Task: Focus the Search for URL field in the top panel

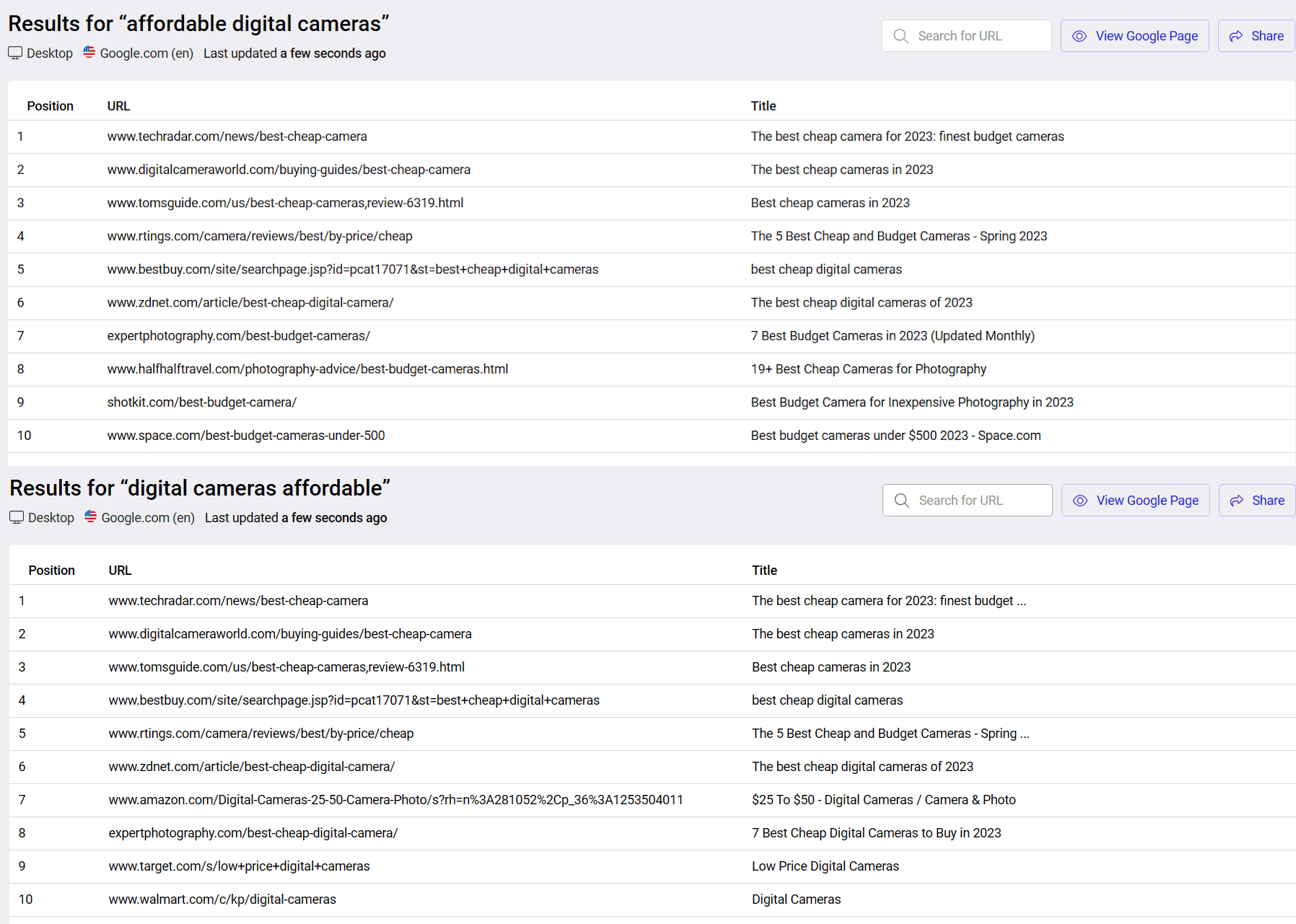Action: pyautogui.click(x=966, y=36)
